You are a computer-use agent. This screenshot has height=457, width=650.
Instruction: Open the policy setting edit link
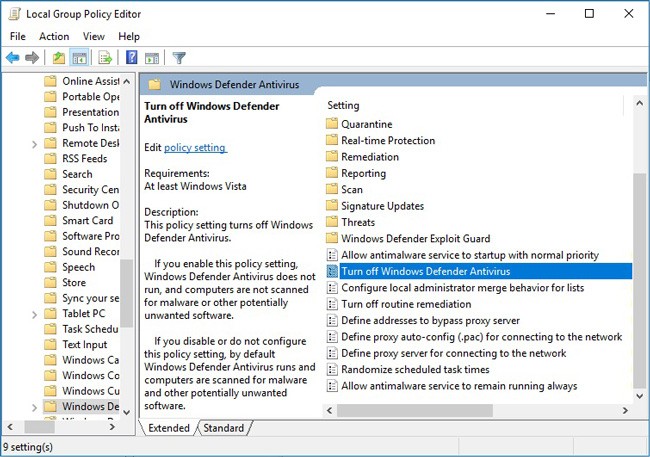pyautogui.click(x=195, y=148)
